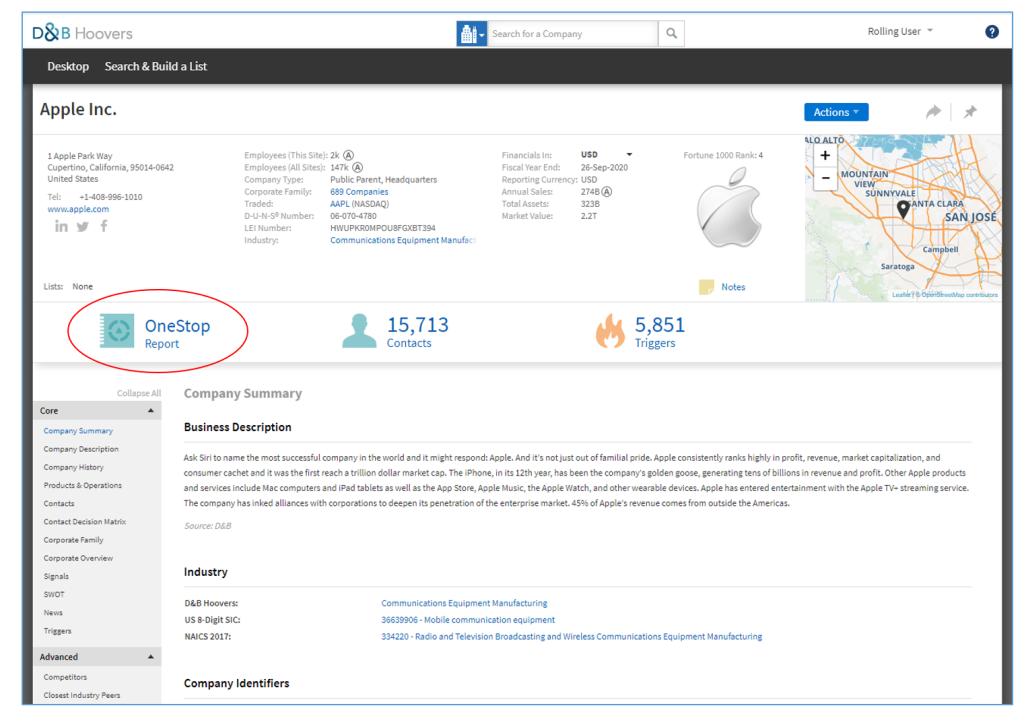Click the telephone number +1-408-996-1010

click(111, 197)
